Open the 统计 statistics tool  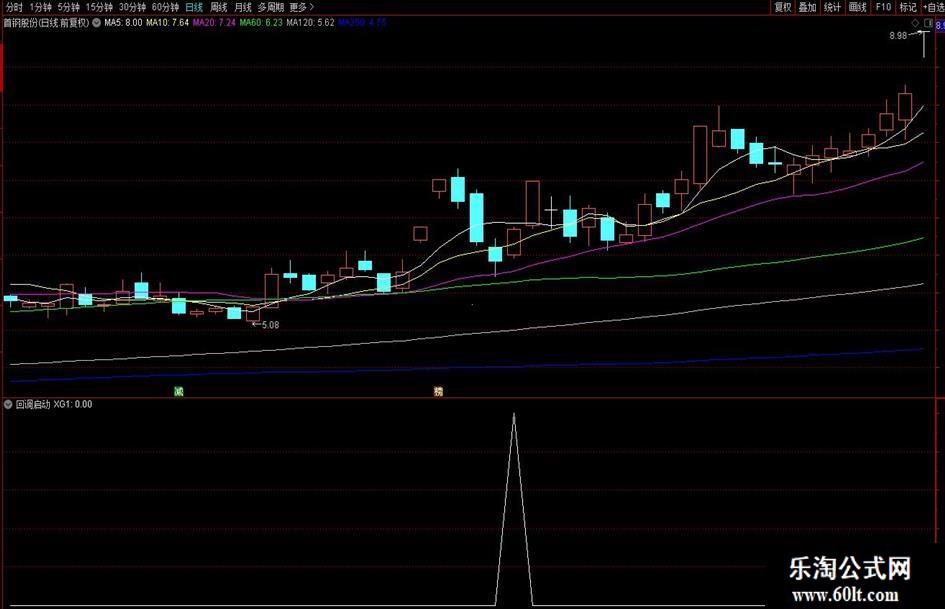click(832, 7)
